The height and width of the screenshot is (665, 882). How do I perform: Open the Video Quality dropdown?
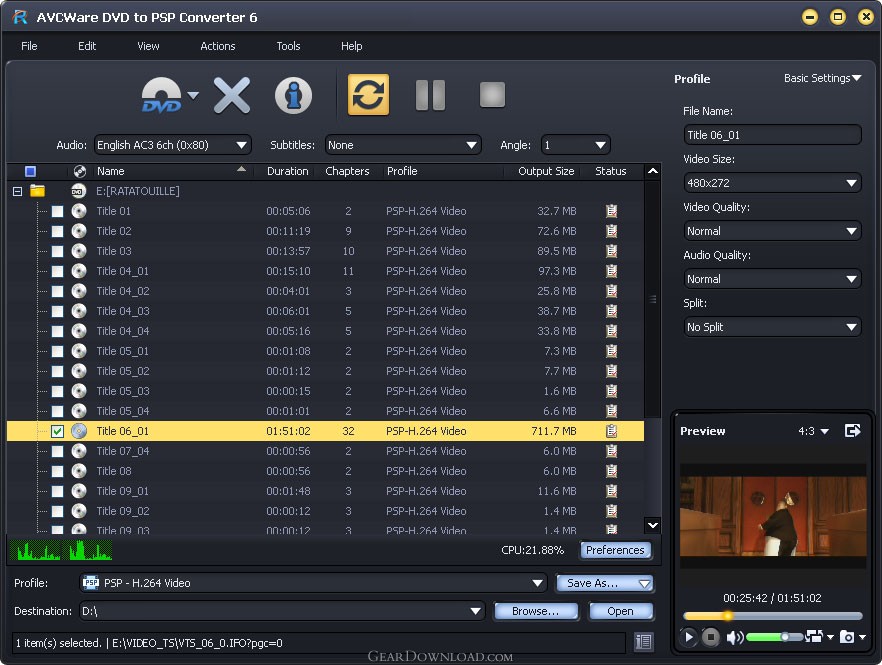(772, 231)
